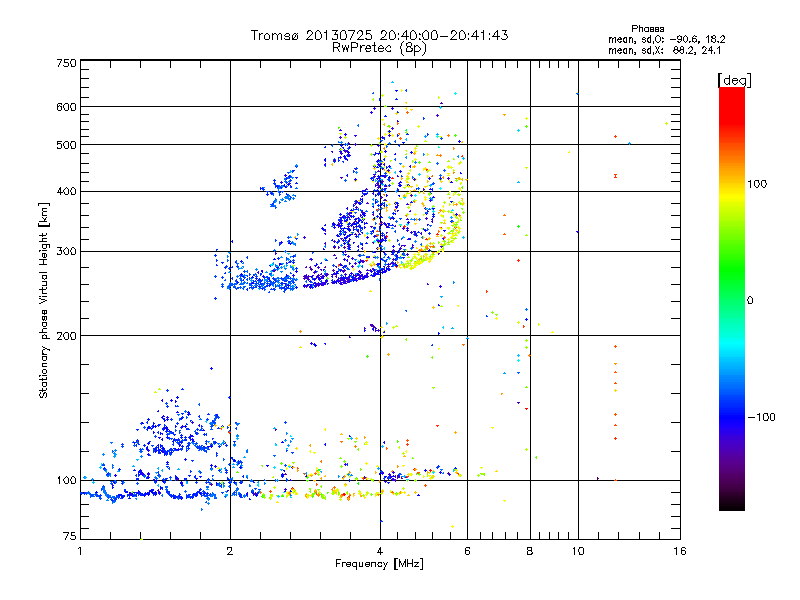The height and width of the screenshot is (600, 800).
Task: Click the '[deg]' colorbar unit label
Action: (734, 80)
